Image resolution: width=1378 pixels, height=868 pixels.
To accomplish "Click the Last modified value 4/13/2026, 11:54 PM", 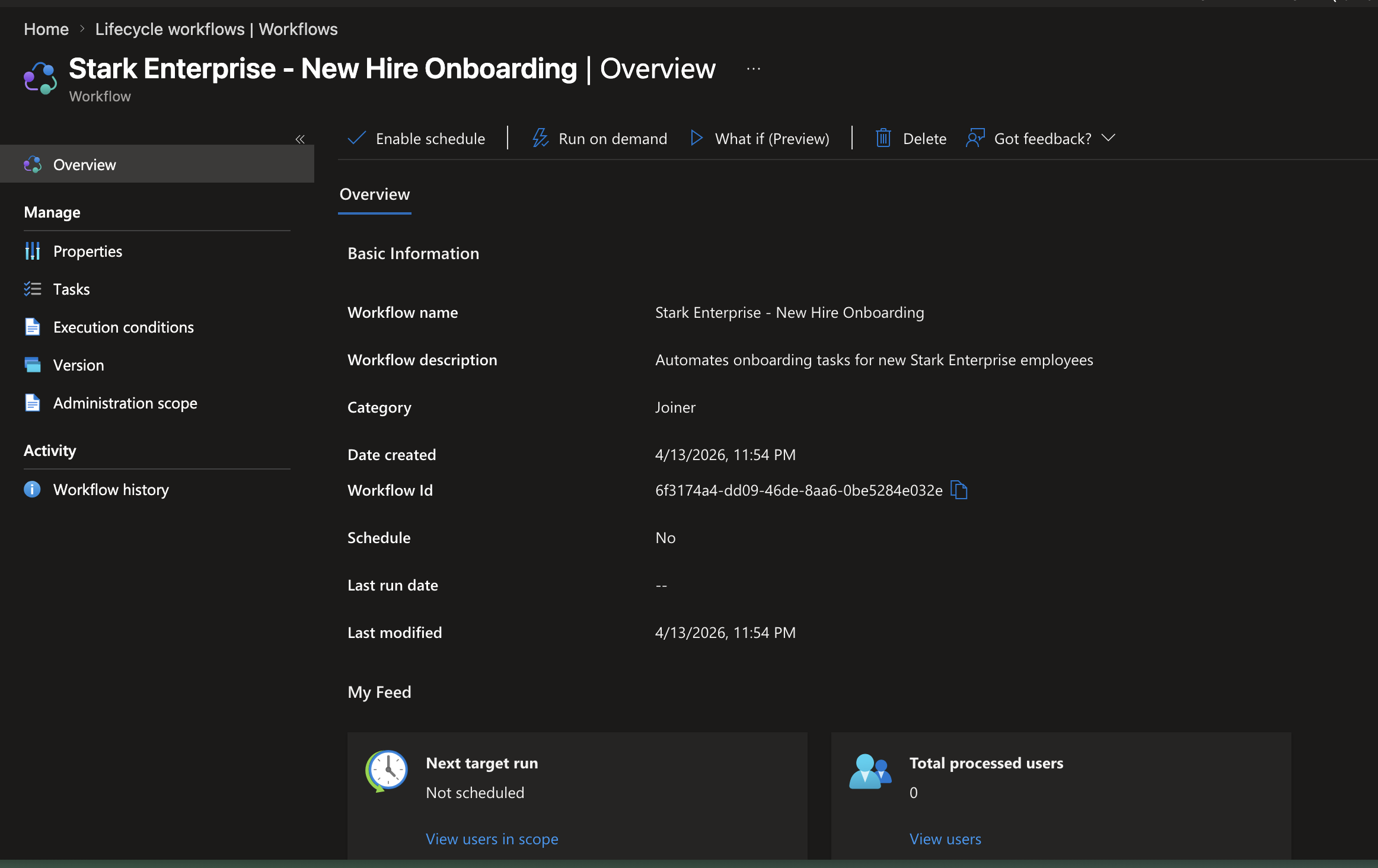I will click(x=725, y=633).
